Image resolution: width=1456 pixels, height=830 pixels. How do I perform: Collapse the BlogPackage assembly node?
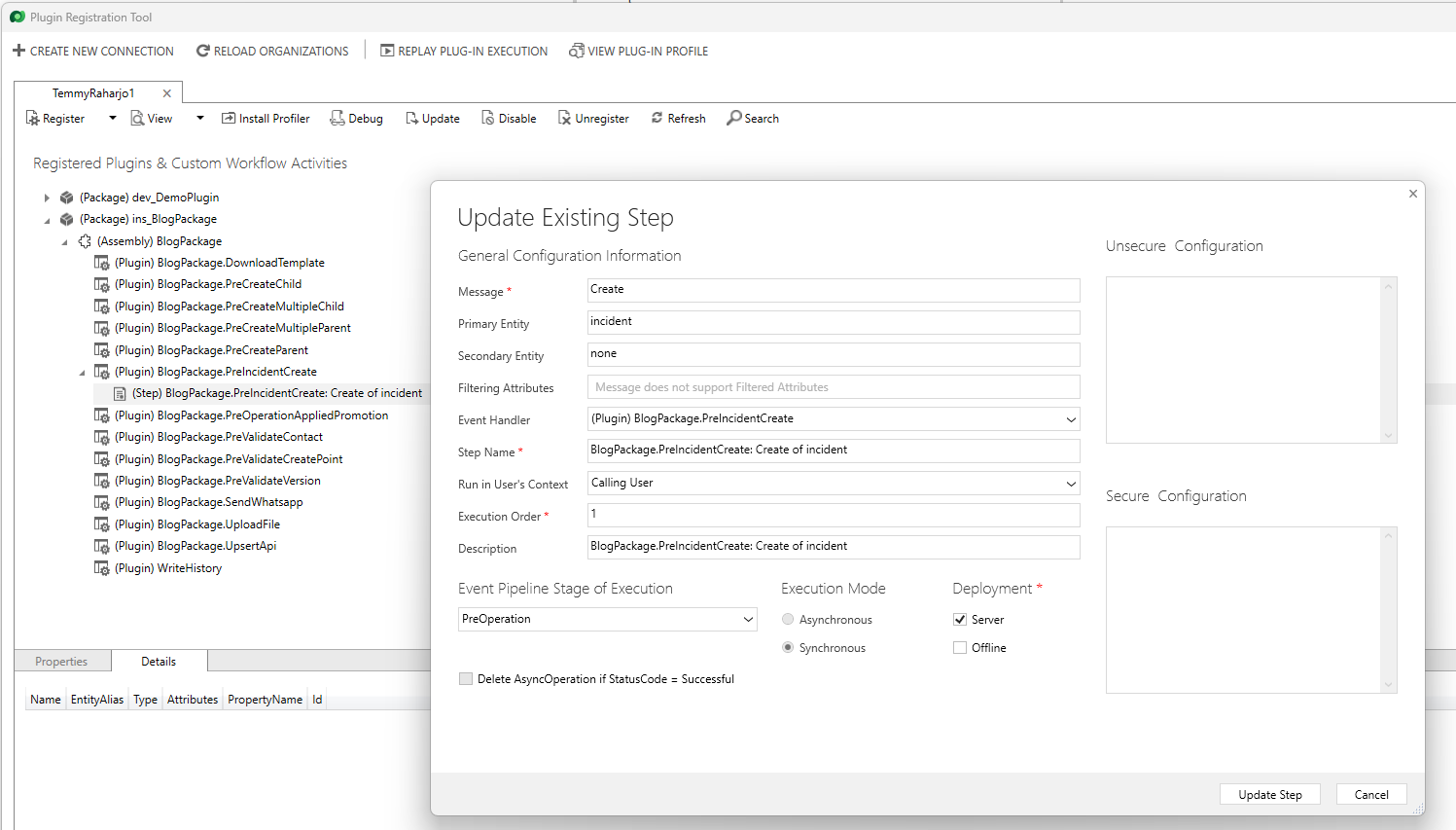[x=64, y=241]
